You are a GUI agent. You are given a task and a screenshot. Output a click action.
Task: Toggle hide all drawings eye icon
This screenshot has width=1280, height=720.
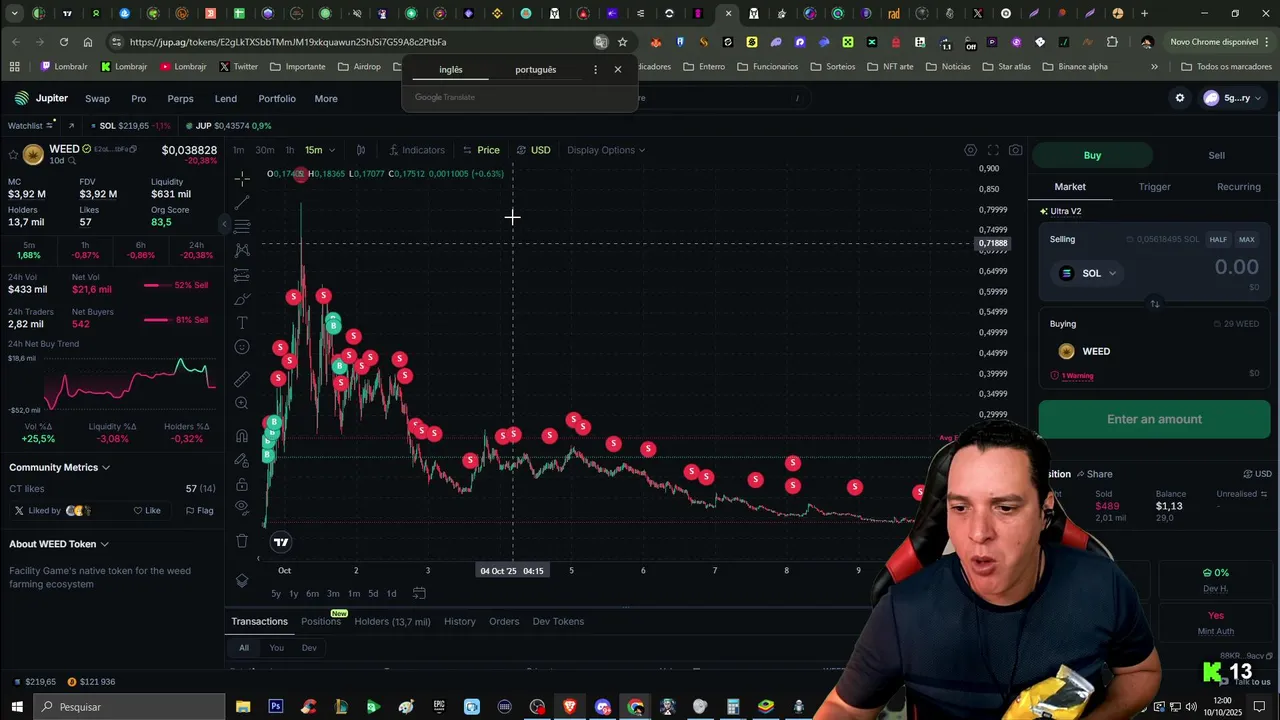242,508
